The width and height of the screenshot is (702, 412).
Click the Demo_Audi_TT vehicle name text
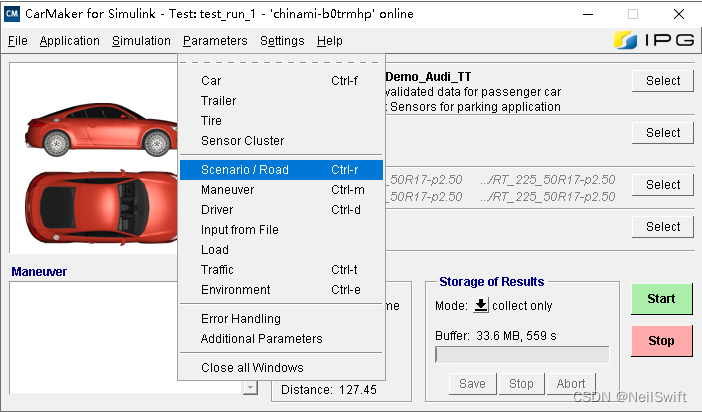tap(428, 77)
